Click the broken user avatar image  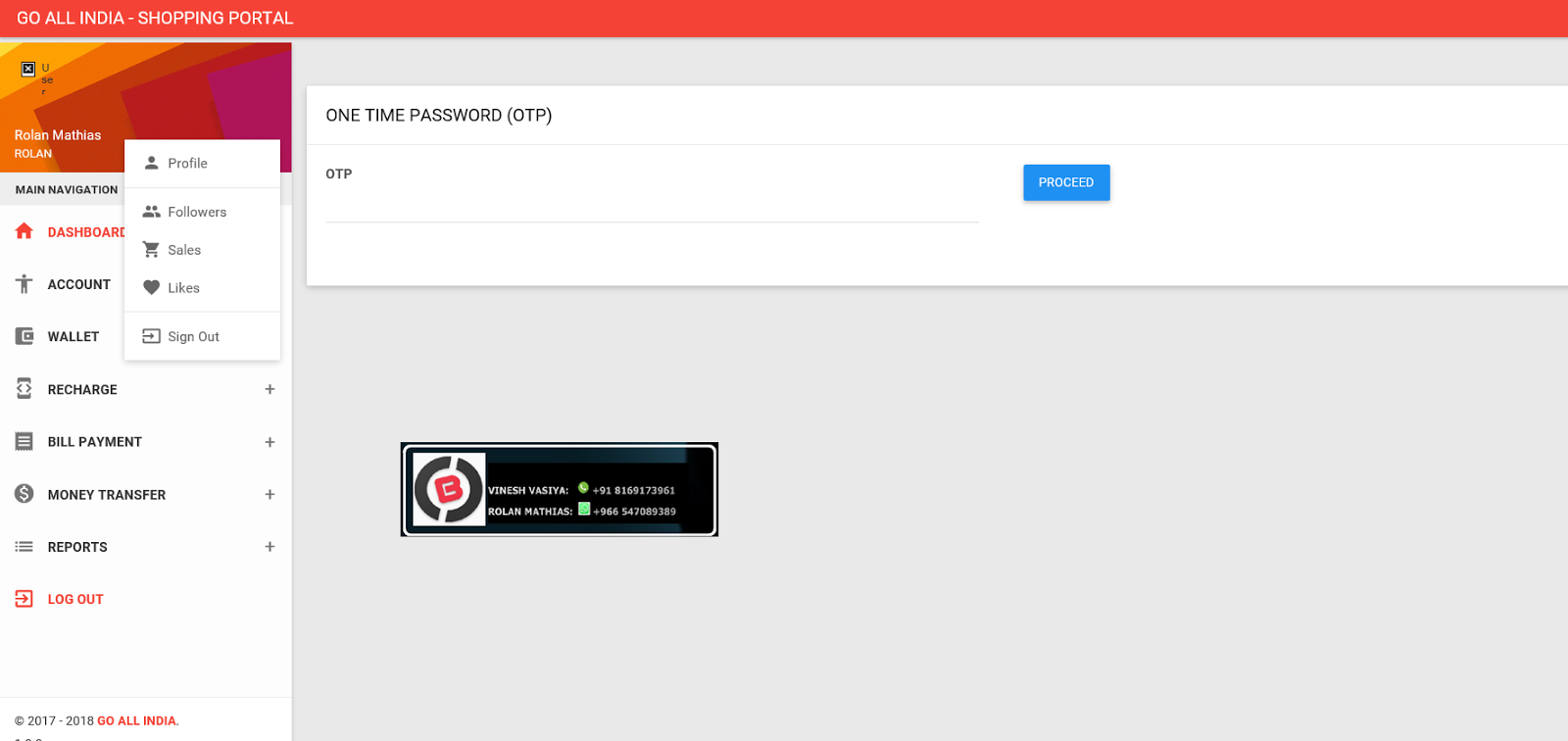click(28, 69)
